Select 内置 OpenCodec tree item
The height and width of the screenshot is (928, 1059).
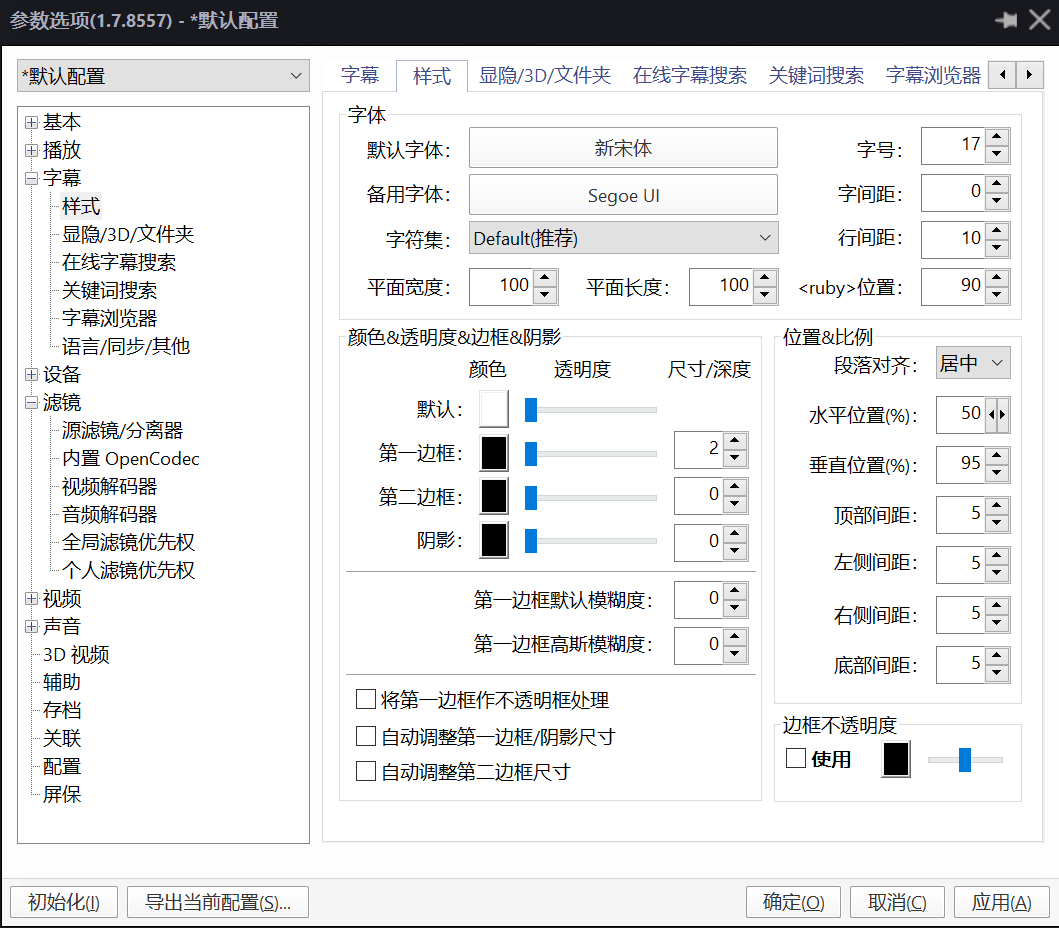pos(130,459)
